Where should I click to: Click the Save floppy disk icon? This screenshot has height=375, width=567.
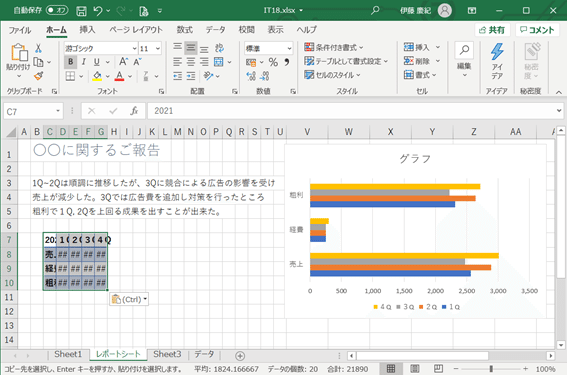[81, 11]
